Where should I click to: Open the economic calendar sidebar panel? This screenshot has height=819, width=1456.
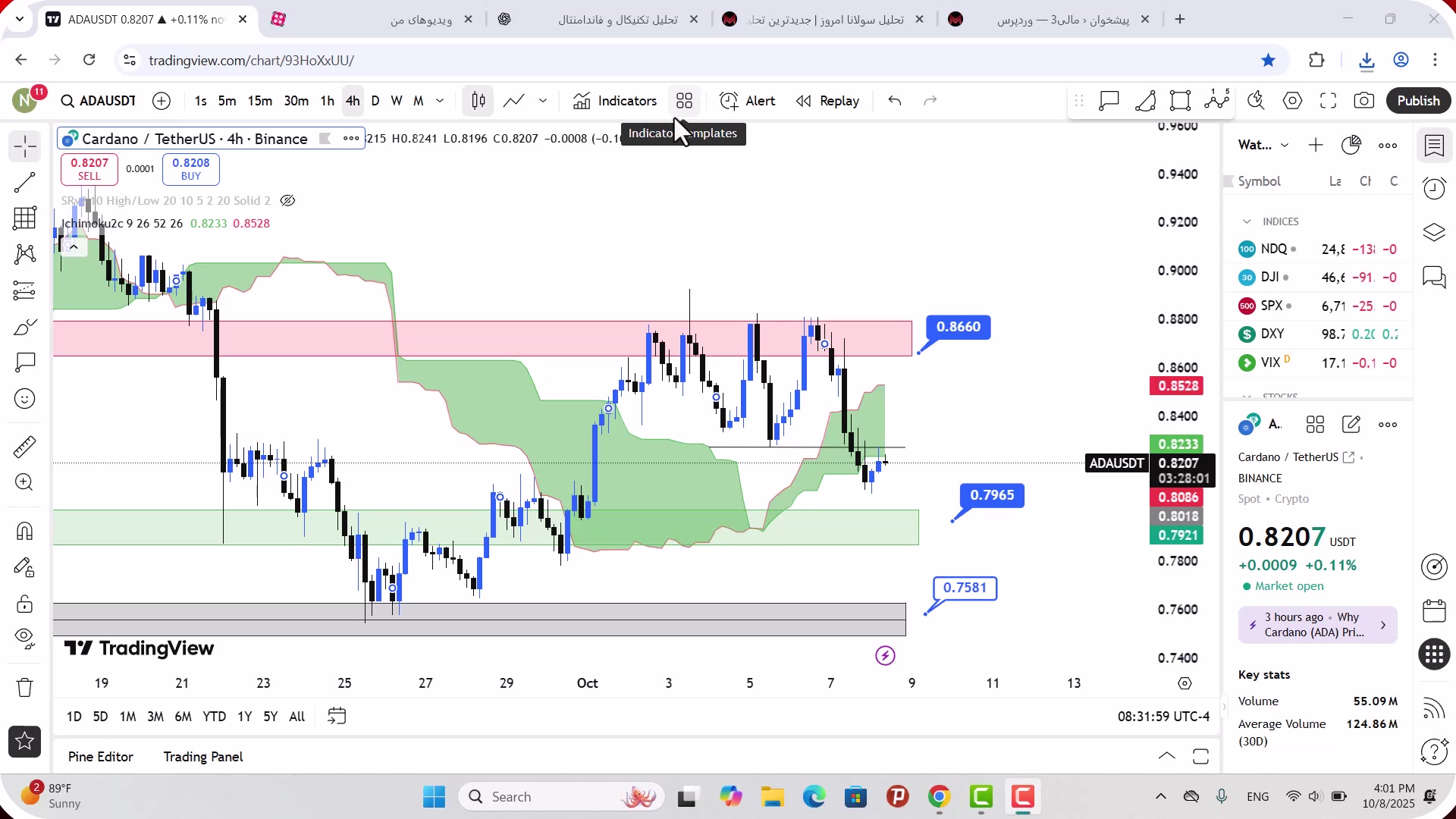click(x=1434, y=611)
